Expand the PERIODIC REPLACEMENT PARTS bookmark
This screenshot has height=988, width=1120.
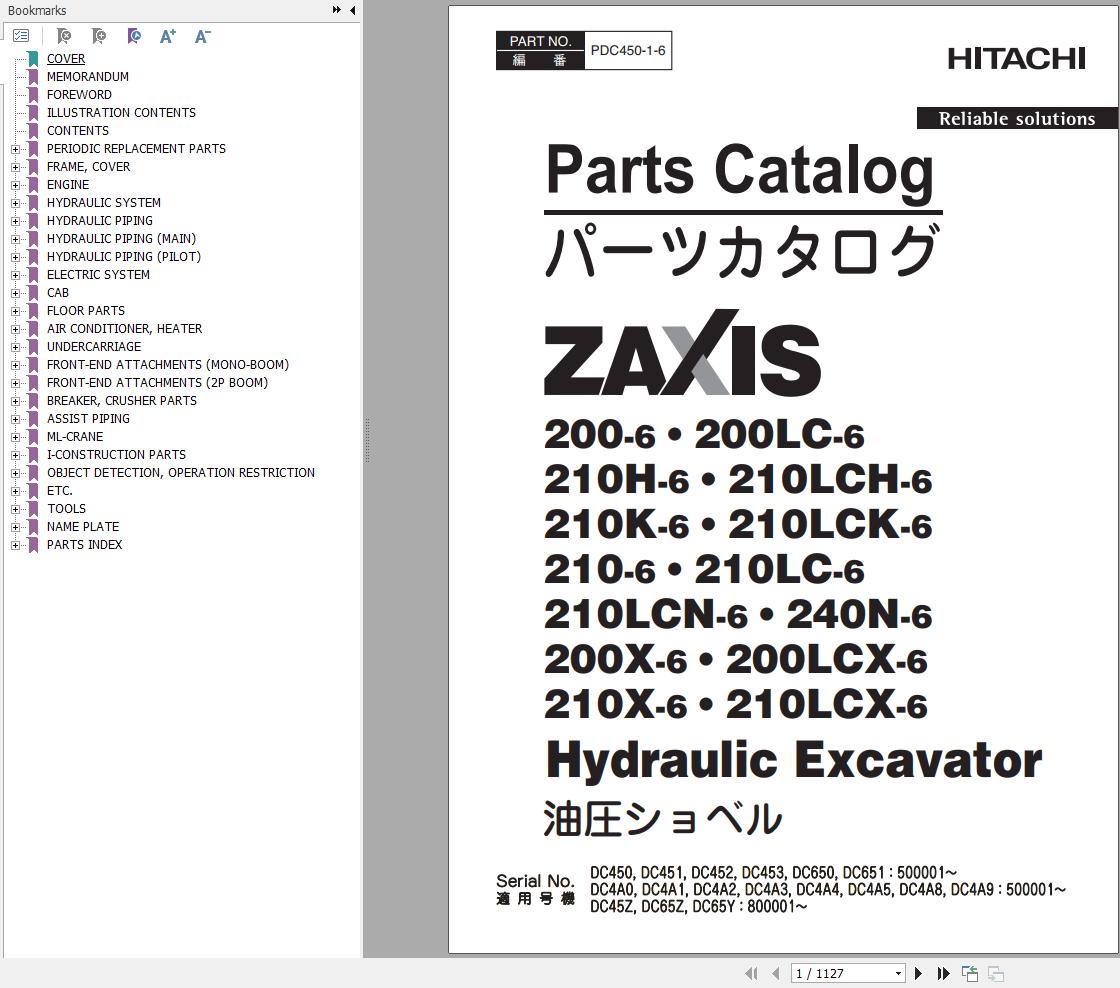pos(16,149)
